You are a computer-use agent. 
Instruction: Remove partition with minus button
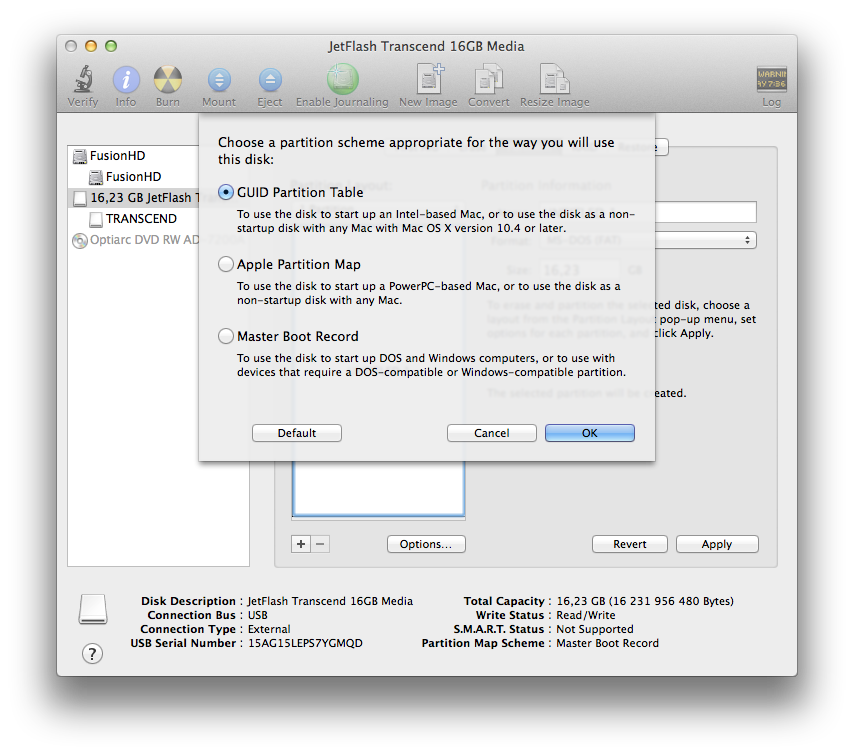point(320,544)
